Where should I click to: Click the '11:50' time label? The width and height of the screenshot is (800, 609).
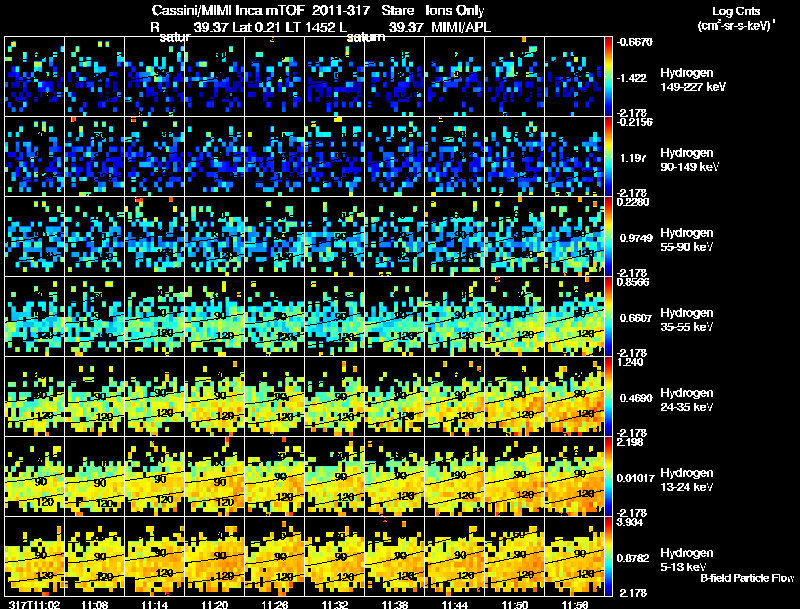click(514, 604)
